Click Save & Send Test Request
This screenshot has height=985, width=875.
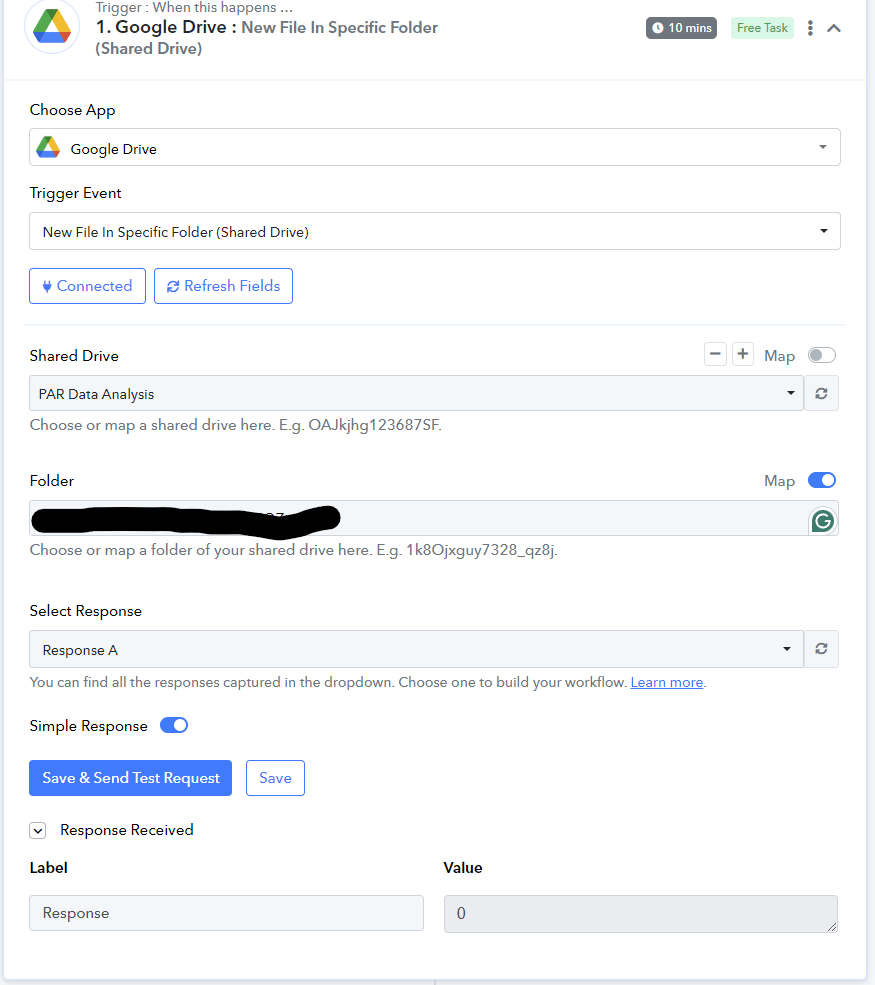pyautogui.click(x=131, y=778)
